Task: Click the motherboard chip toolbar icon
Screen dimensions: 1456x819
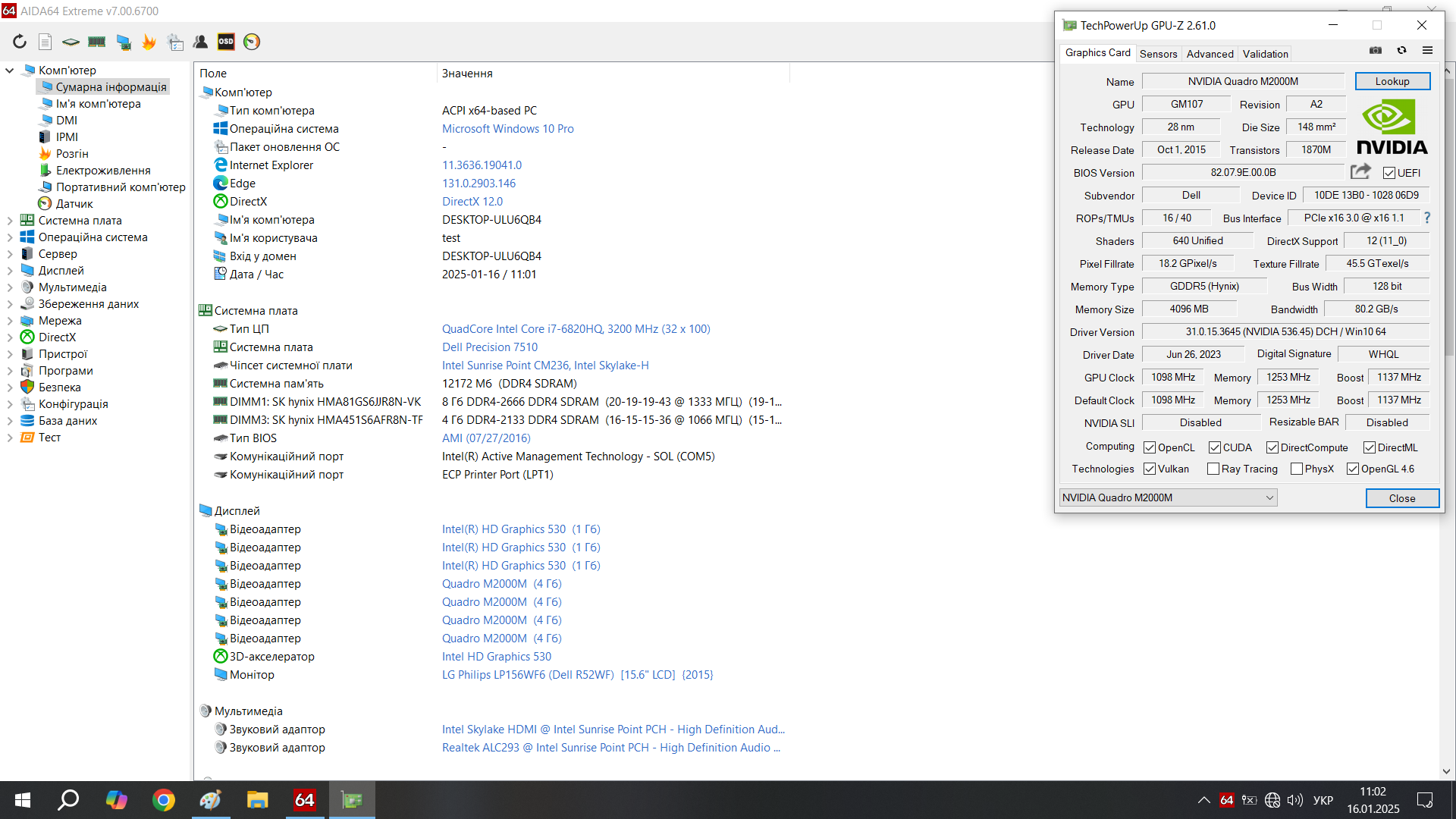Action: coord(71,42)
